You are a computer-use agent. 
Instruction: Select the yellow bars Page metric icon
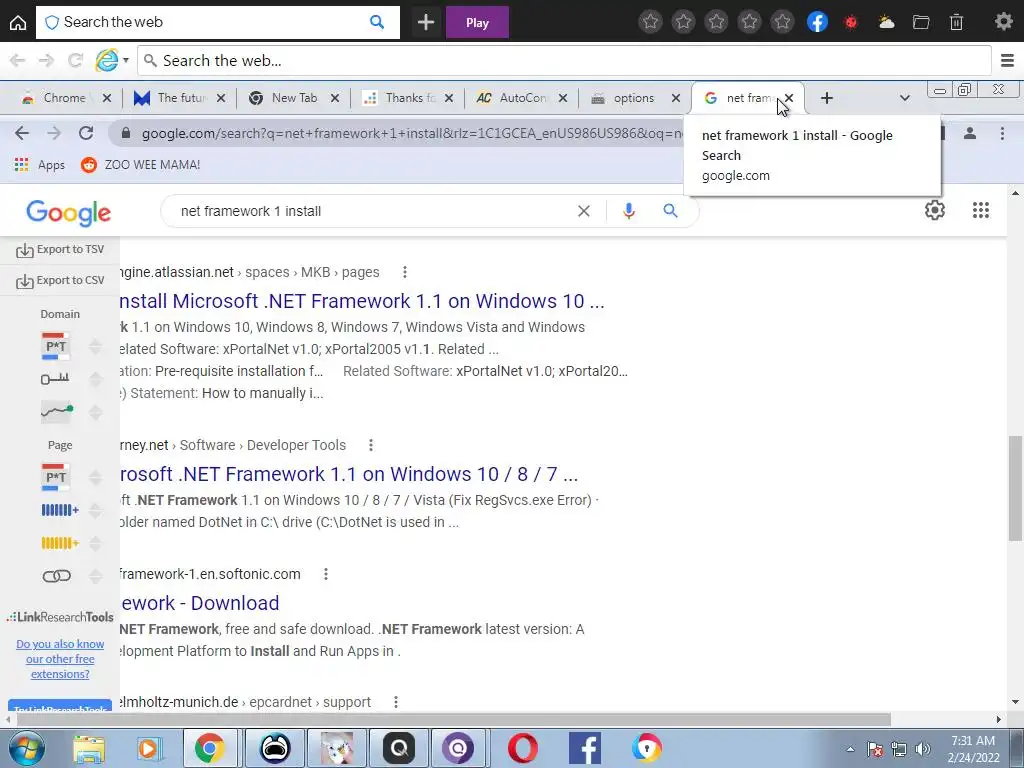pyautogui.click(x=59, y=543)
